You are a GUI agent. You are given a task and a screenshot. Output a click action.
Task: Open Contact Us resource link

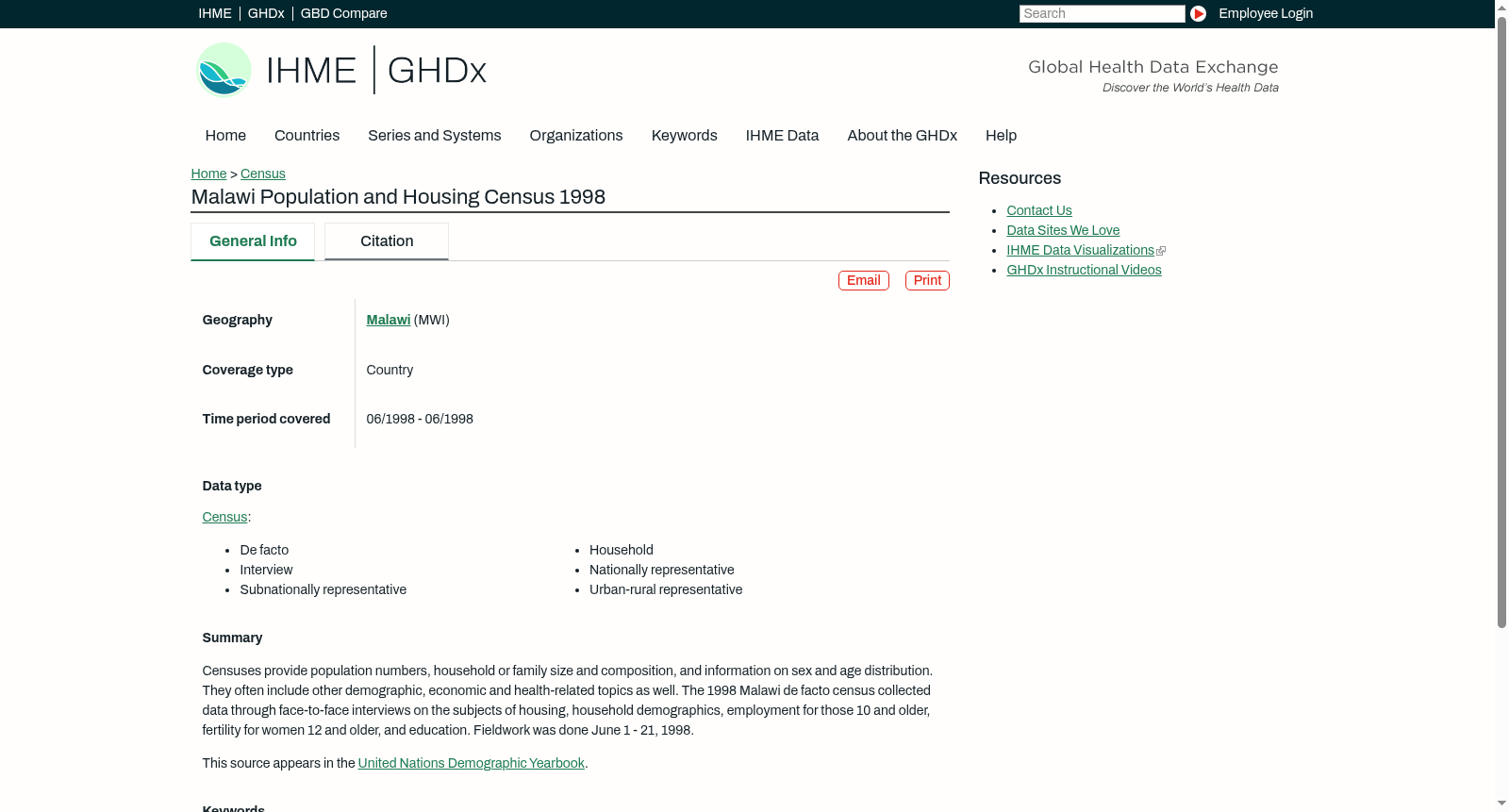point(1038,210)
